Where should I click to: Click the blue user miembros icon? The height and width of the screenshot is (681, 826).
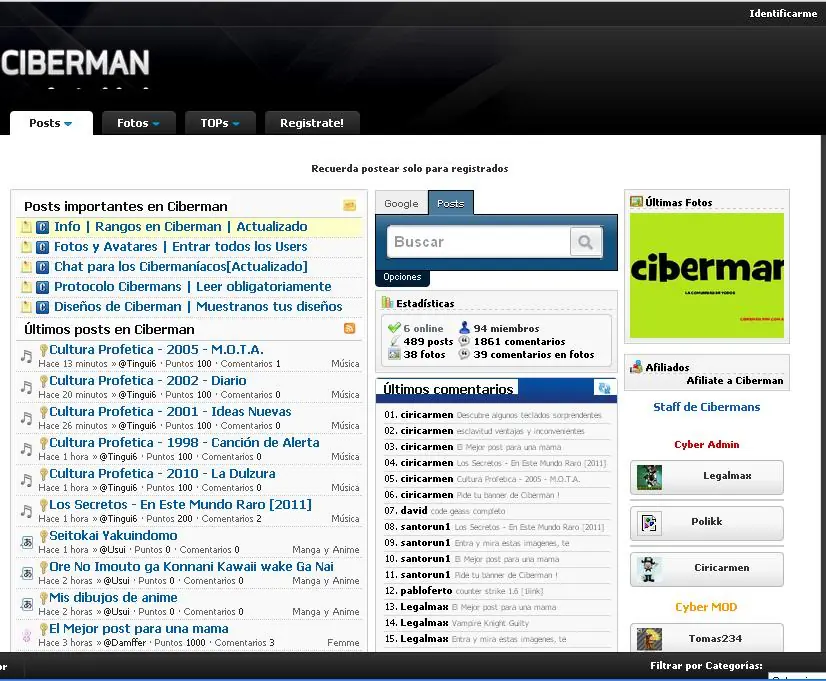pyautogui.click(x=464, y=328)
